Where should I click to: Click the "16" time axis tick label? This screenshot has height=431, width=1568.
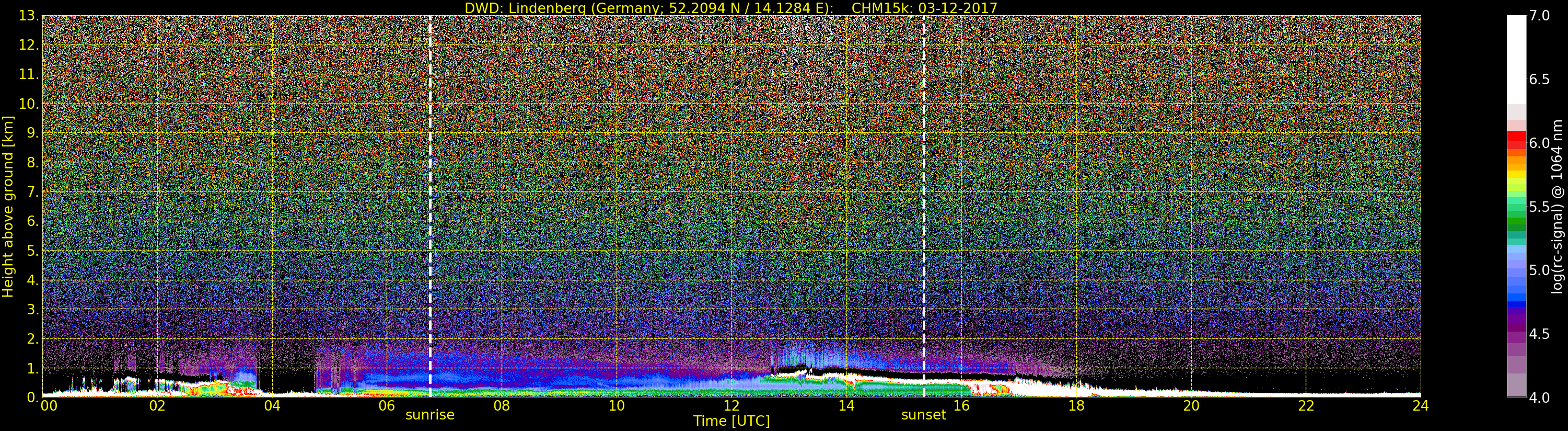[961, 406]
